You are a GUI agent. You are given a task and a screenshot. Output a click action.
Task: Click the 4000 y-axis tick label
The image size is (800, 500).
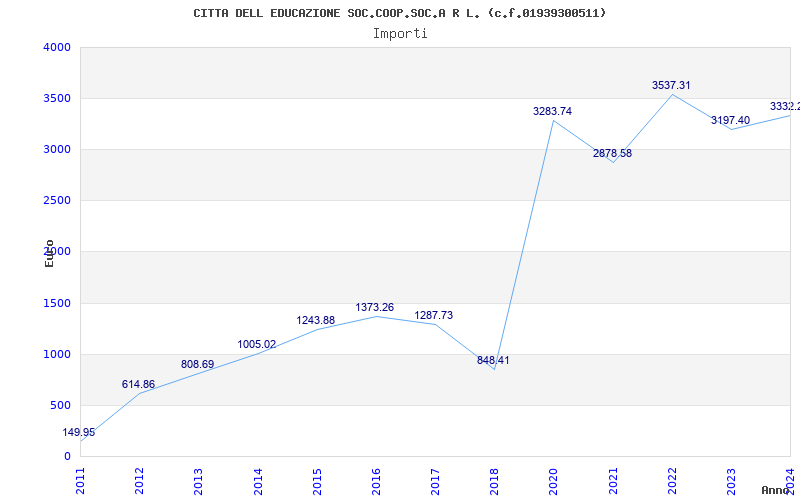click(x=57, y=47)
